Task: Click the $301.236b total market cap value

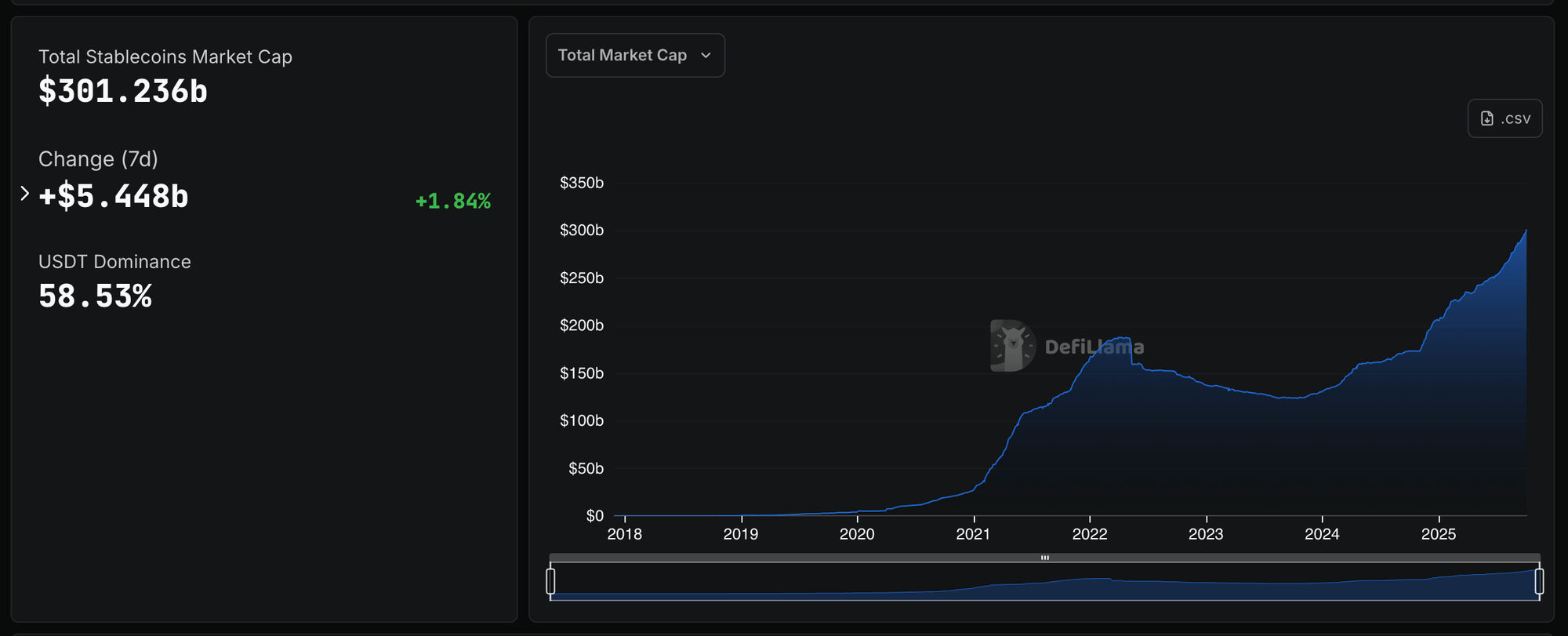Action: [123, 92]
